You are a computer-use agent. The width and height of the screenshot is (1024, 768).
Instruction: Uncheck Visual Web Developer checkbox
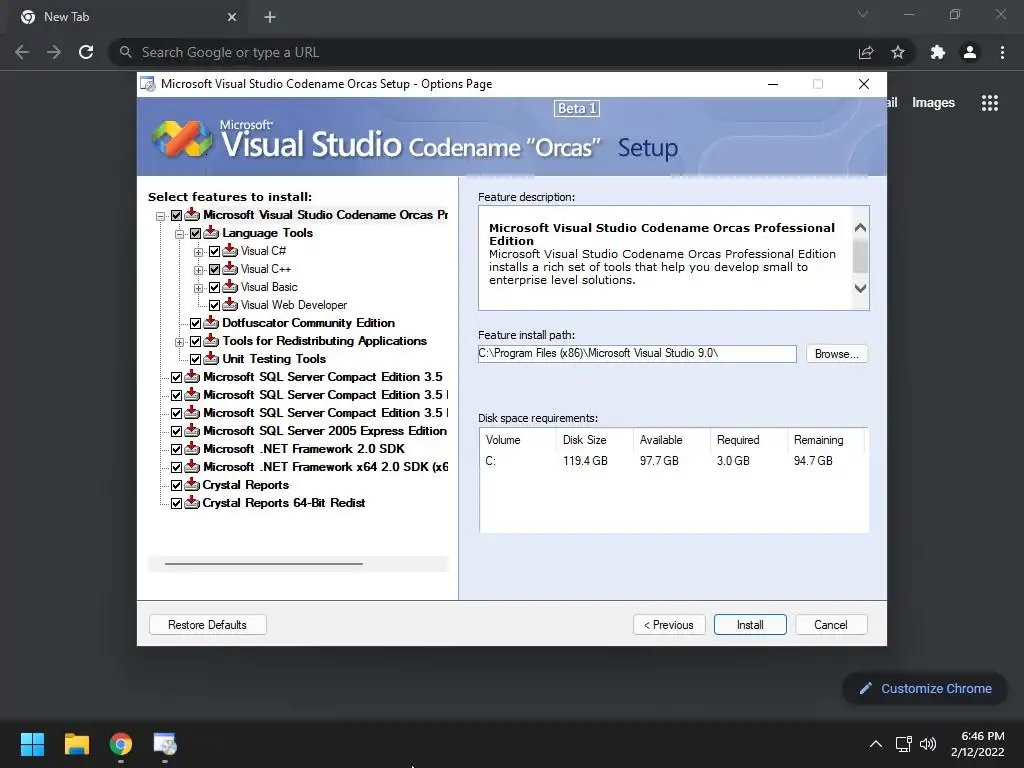tap(214, 305)
